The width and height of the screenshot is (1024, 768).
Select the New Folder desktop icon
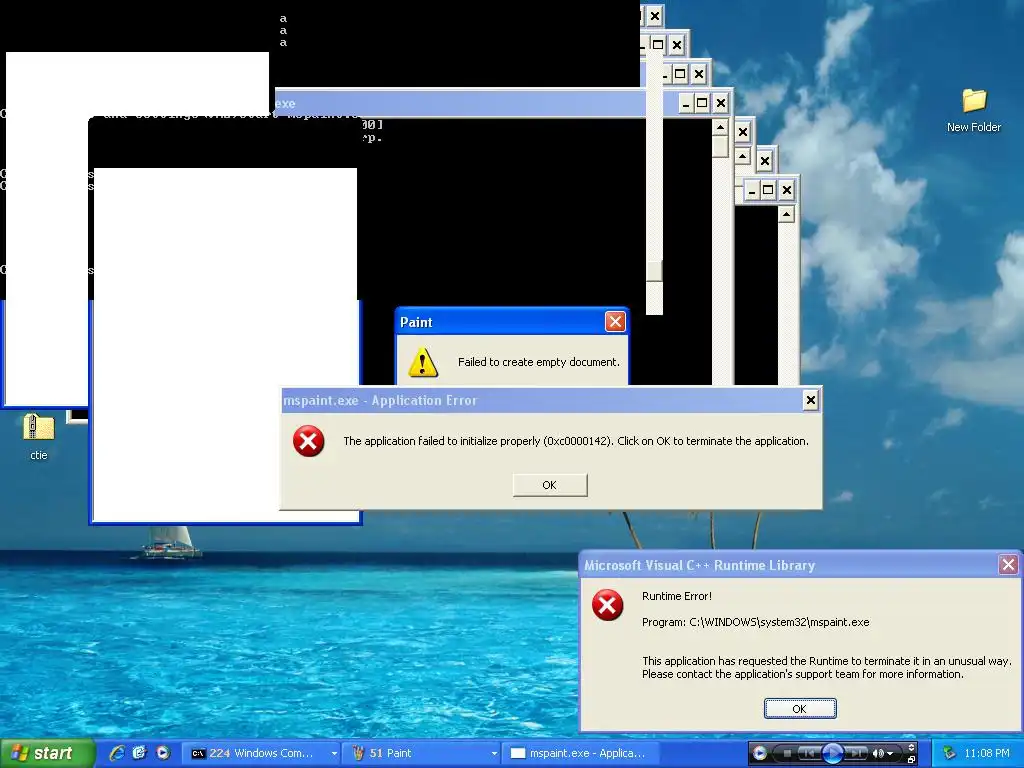pyautogui.click(x=974, y=110)
